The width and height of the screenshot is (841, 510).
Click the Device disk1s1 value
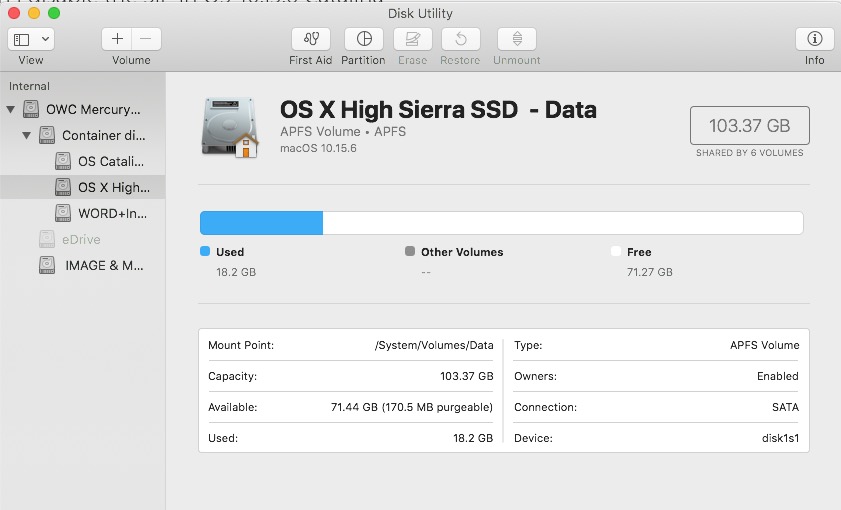[x=780, y=438]
